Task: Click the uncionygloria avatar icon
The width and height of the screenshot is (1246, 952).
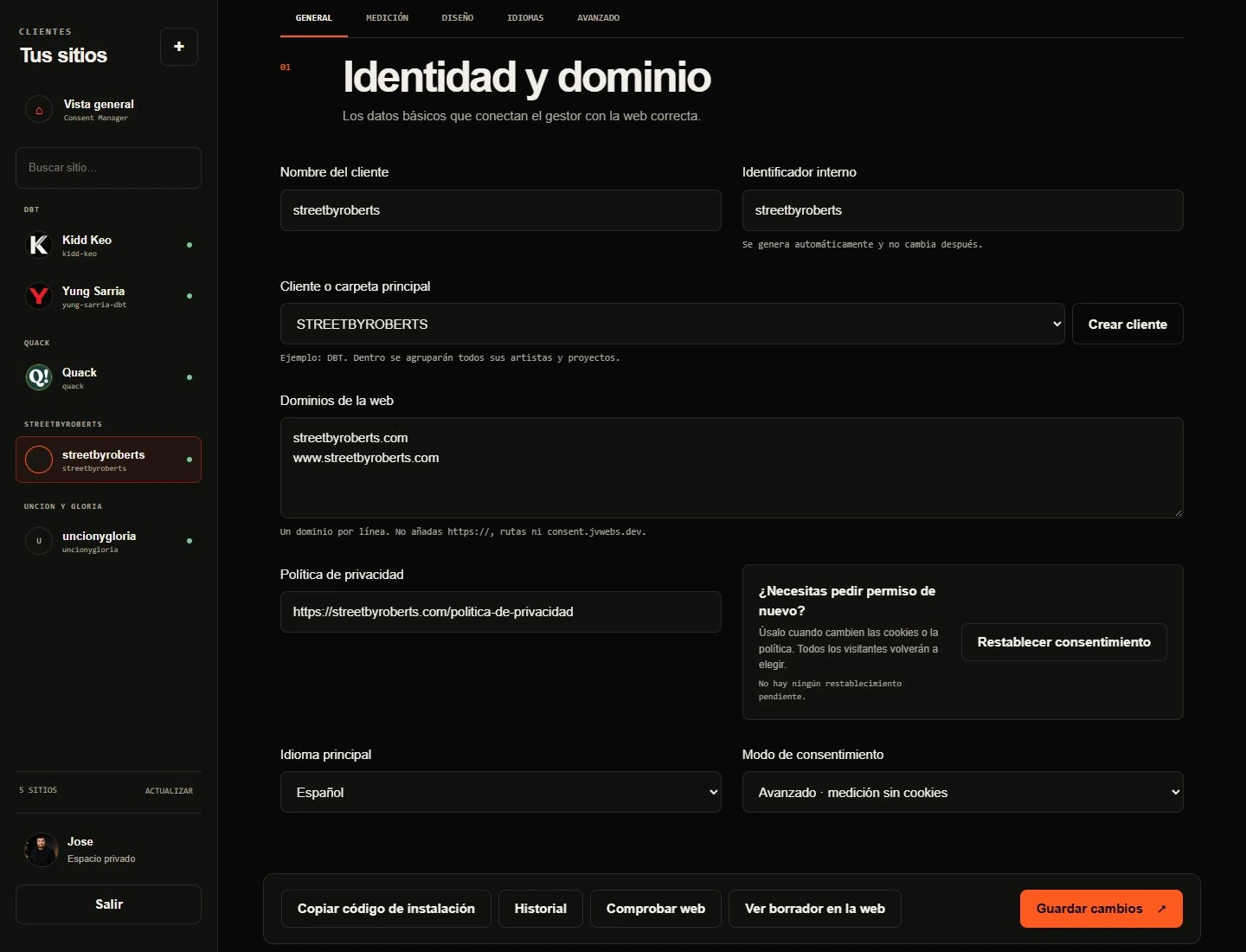Action: click(39, 541)
